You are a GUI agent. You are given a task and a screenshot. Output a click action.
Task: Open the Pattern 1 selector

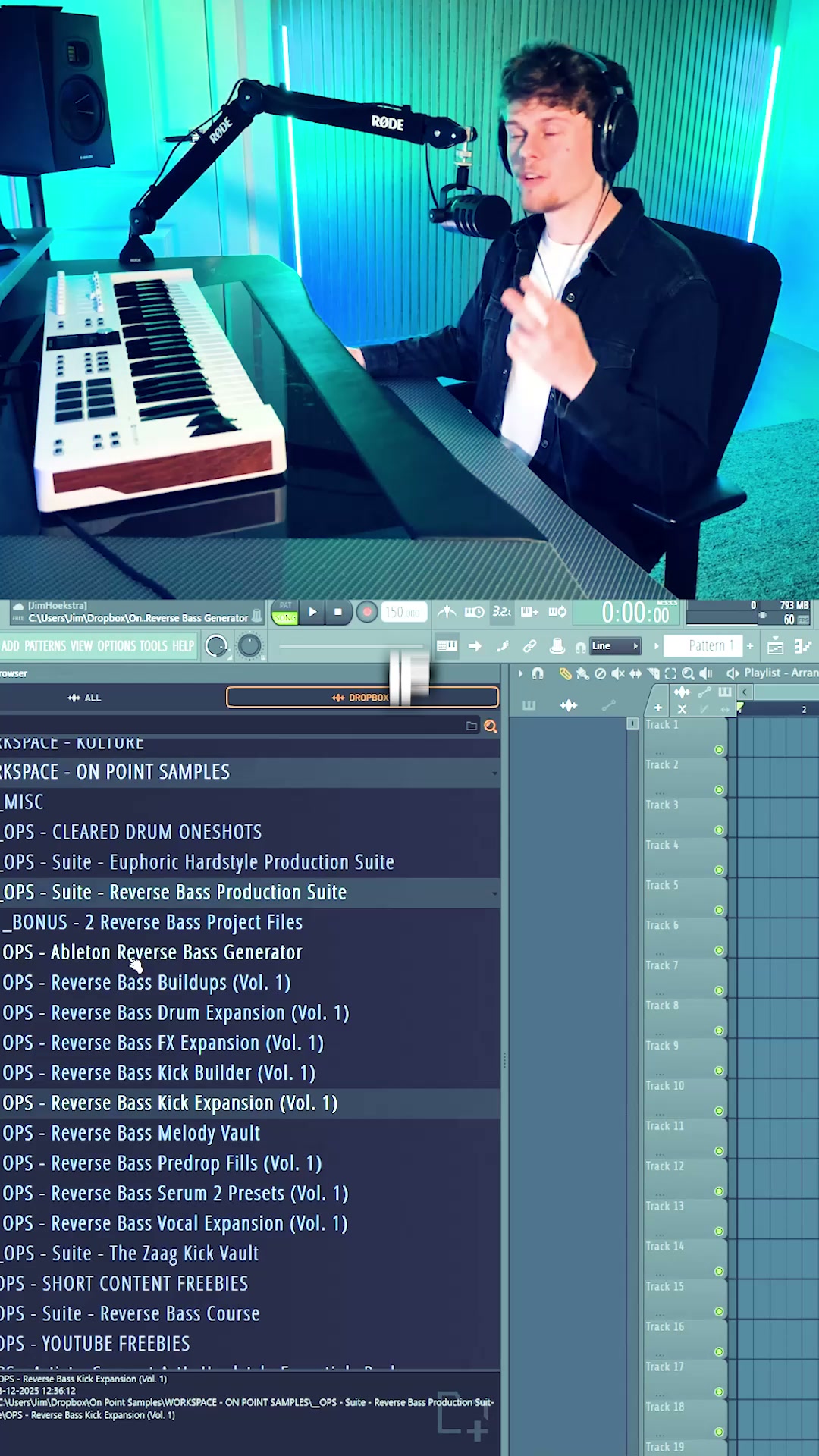point(703,646)
